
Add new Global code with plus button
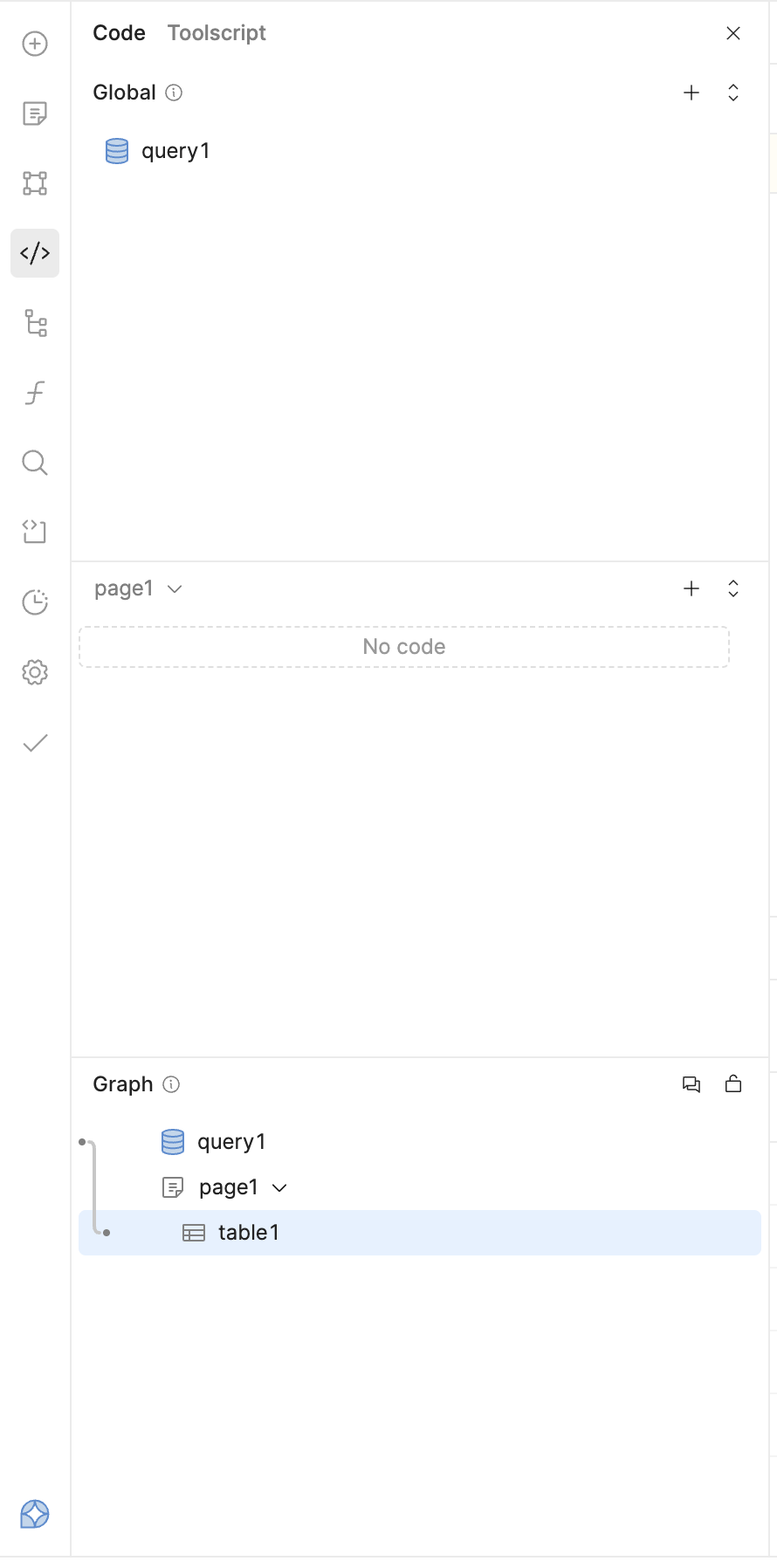(x=691, y=93)
